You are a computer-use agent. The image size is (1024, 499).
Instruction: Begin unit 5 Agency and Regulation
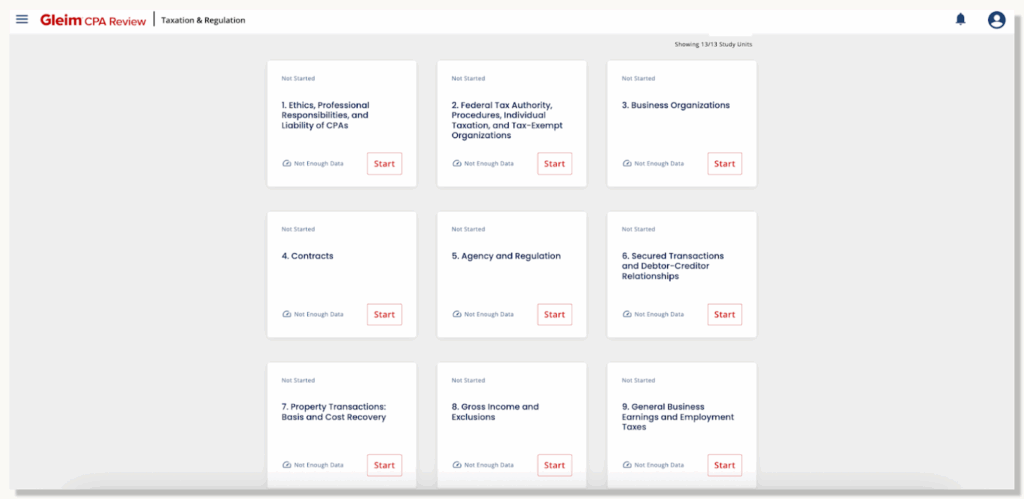click(554, 315)
